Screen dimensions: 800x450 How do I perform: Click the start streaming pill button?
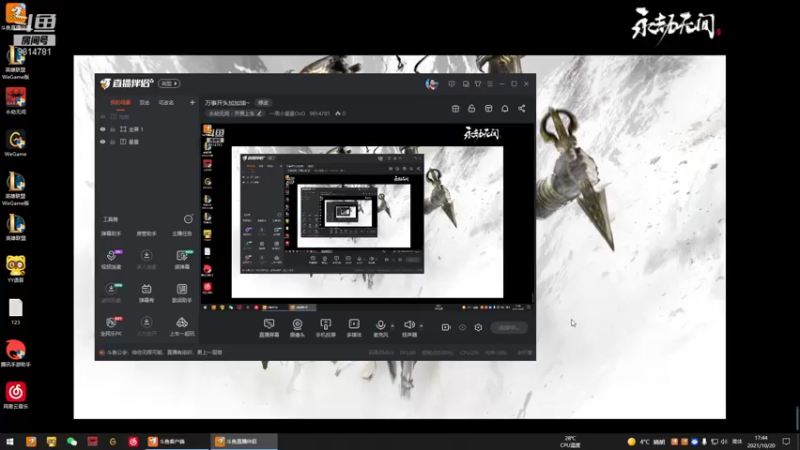coord(509,328)
